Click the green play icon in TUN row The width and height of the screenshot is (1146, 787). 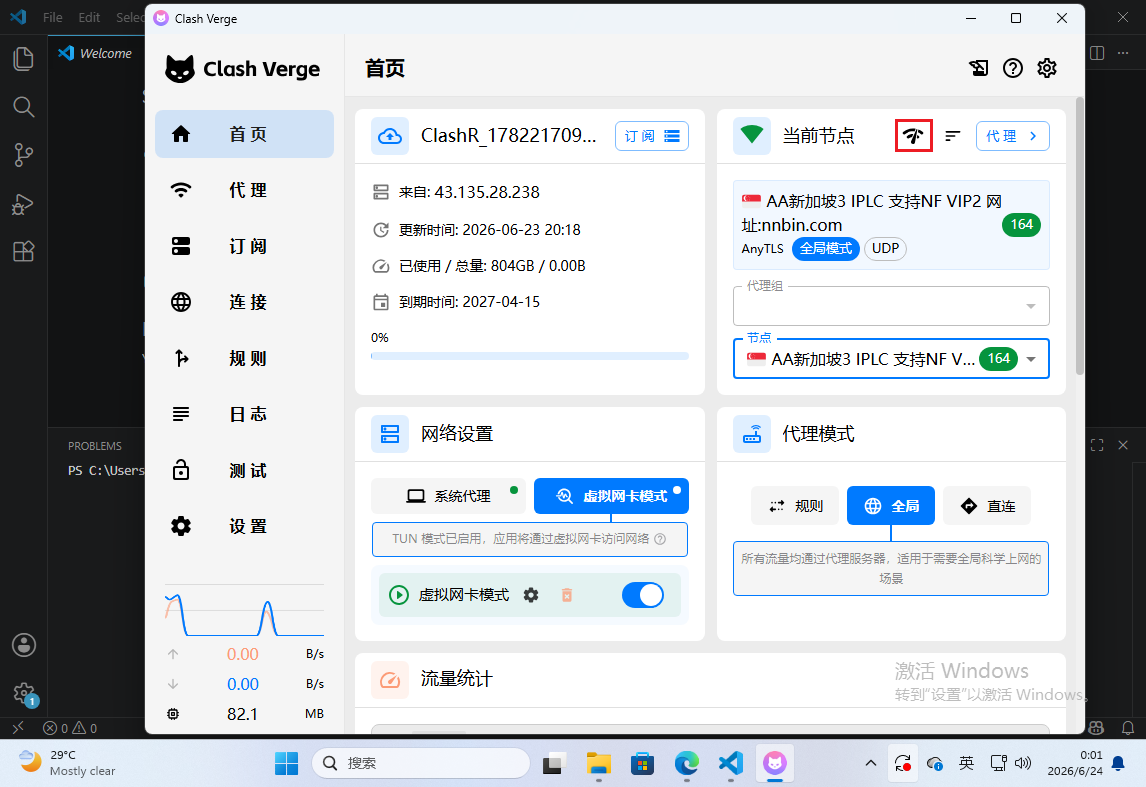pyautogui.click(x=398, y=595)
